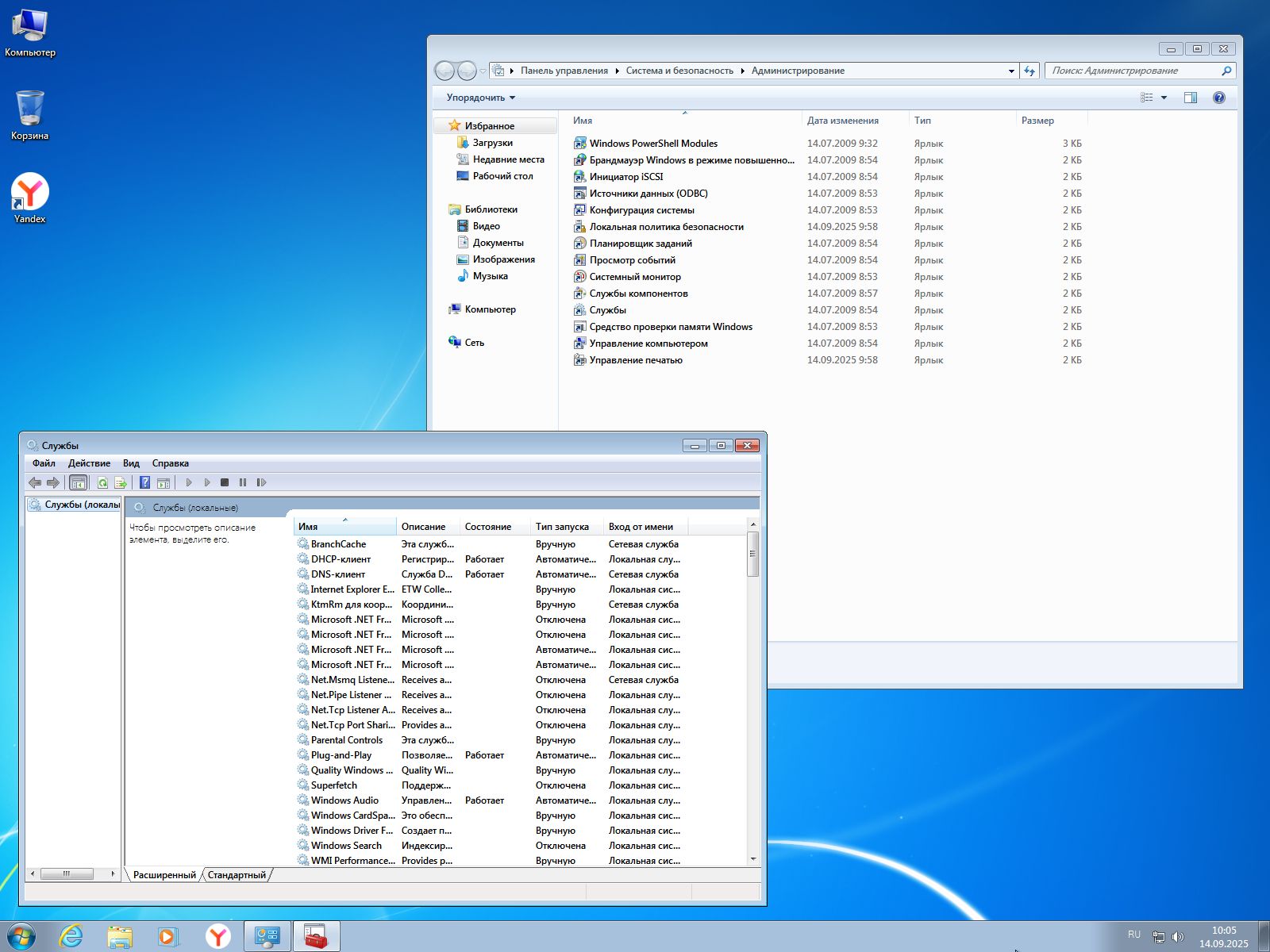Sort services by Вход от имени column
Viewport: 1270px width, 952px height.
pyautogui.click(x=645, y=527)
